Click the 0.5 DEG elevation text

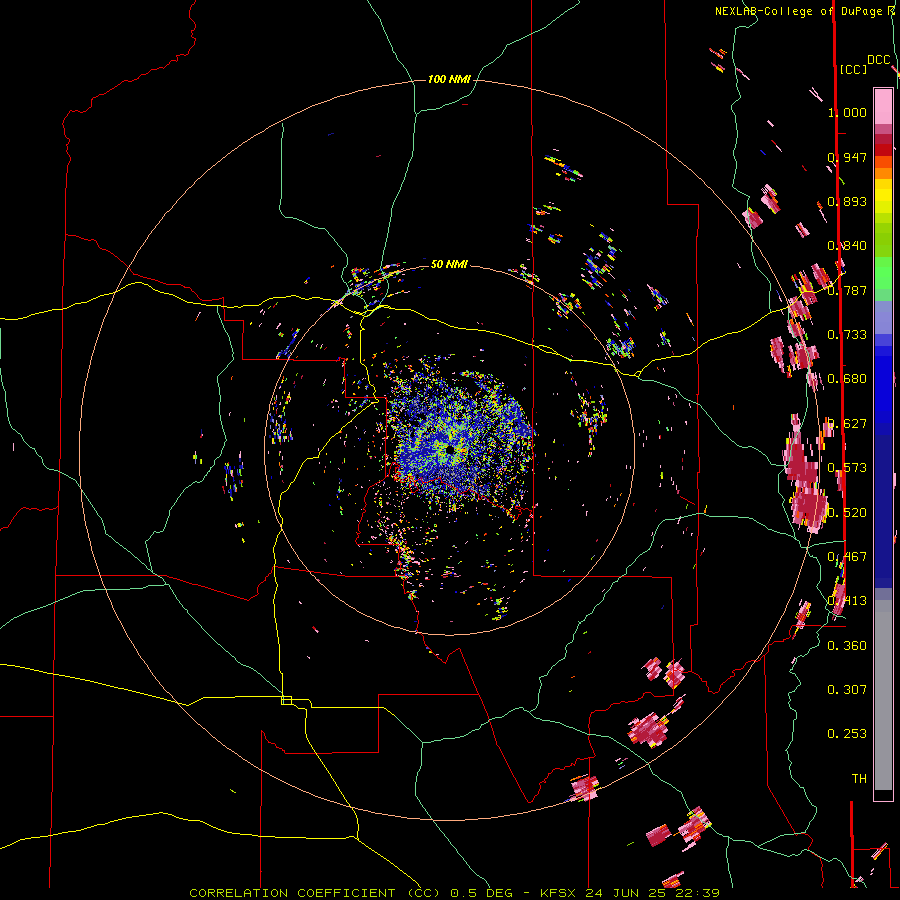(482, 893)
